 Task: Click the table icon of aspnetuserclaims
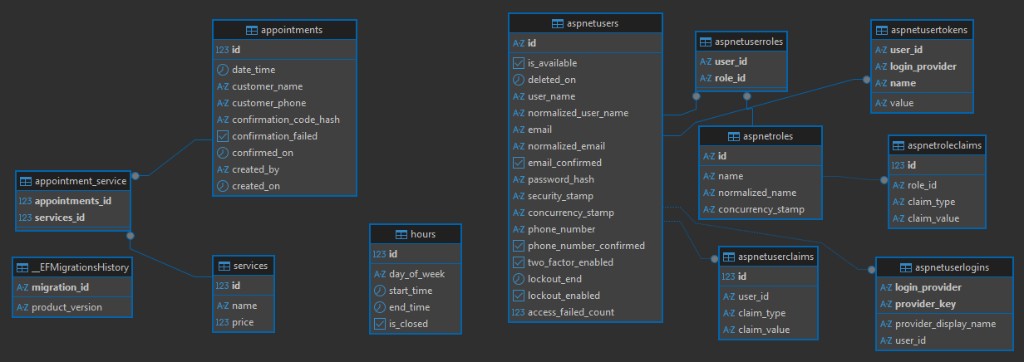pyautogui.click(x=729, y=257)
